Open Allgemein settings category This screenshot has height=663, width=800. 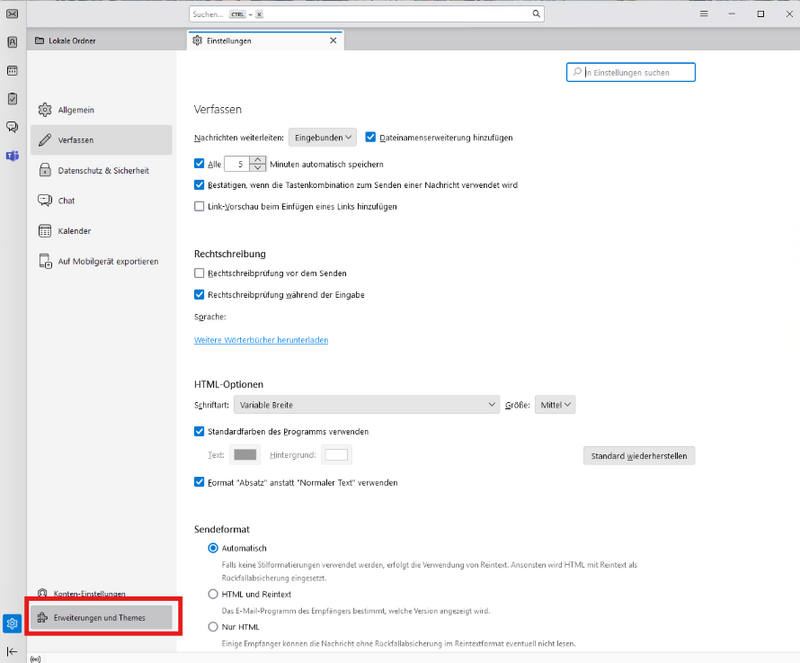(x=101, y=110)
